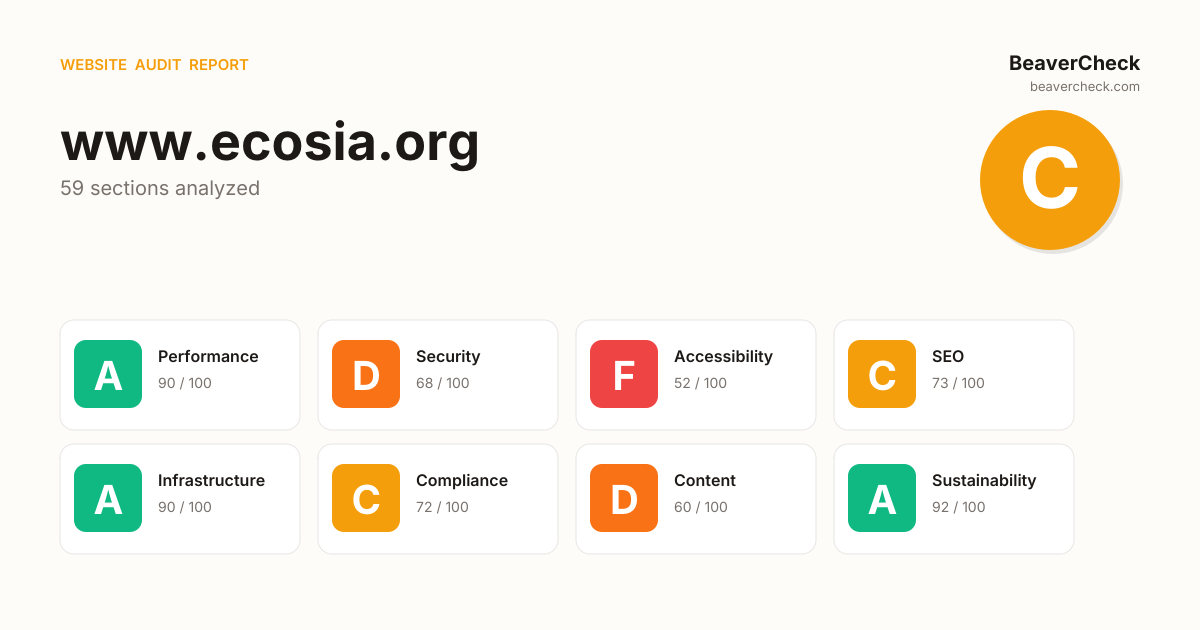The height and width of the screenshot is (630, 1200).
Task: Click the Website Audit Report heading
Action: click(x=154, y=65)
